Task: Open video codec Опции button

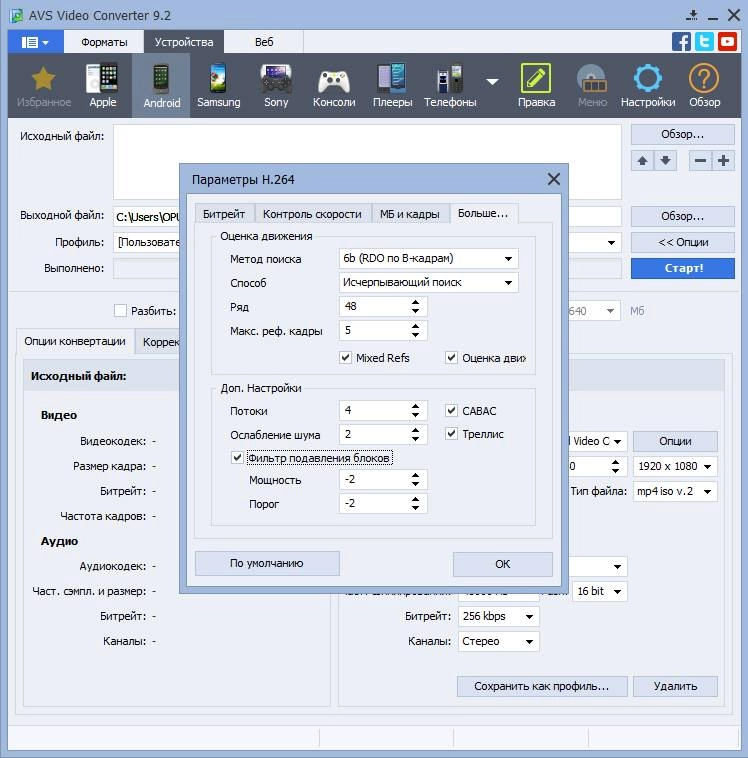Action: [x=675, y=441]
